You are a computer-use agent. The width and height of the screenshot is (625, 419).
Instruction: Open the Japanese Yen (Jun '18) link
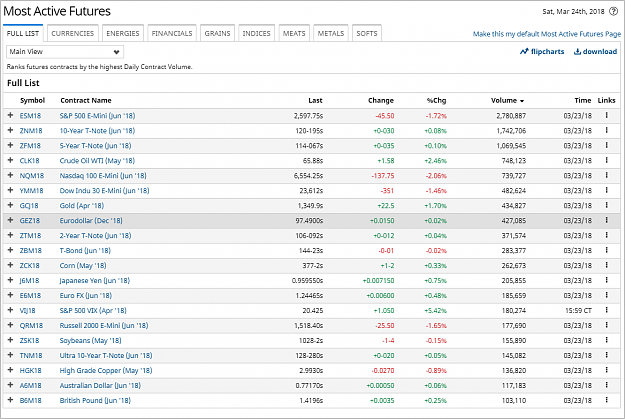pos(94,281)
